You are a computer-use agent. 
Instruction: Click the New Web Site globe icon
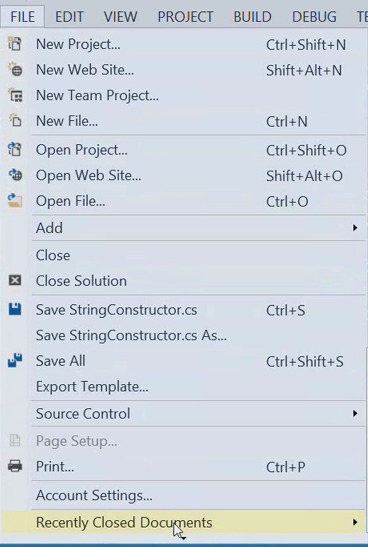click(x=15, y=69)
